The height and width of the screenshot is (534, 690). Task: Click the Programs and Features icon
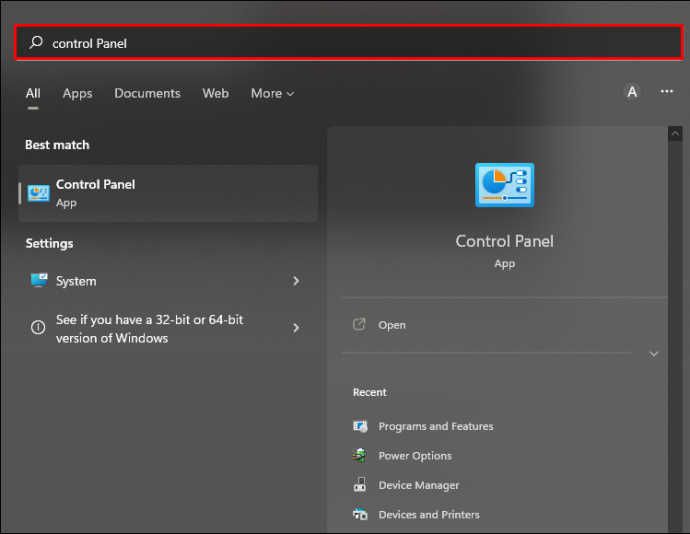coord(360,426)
